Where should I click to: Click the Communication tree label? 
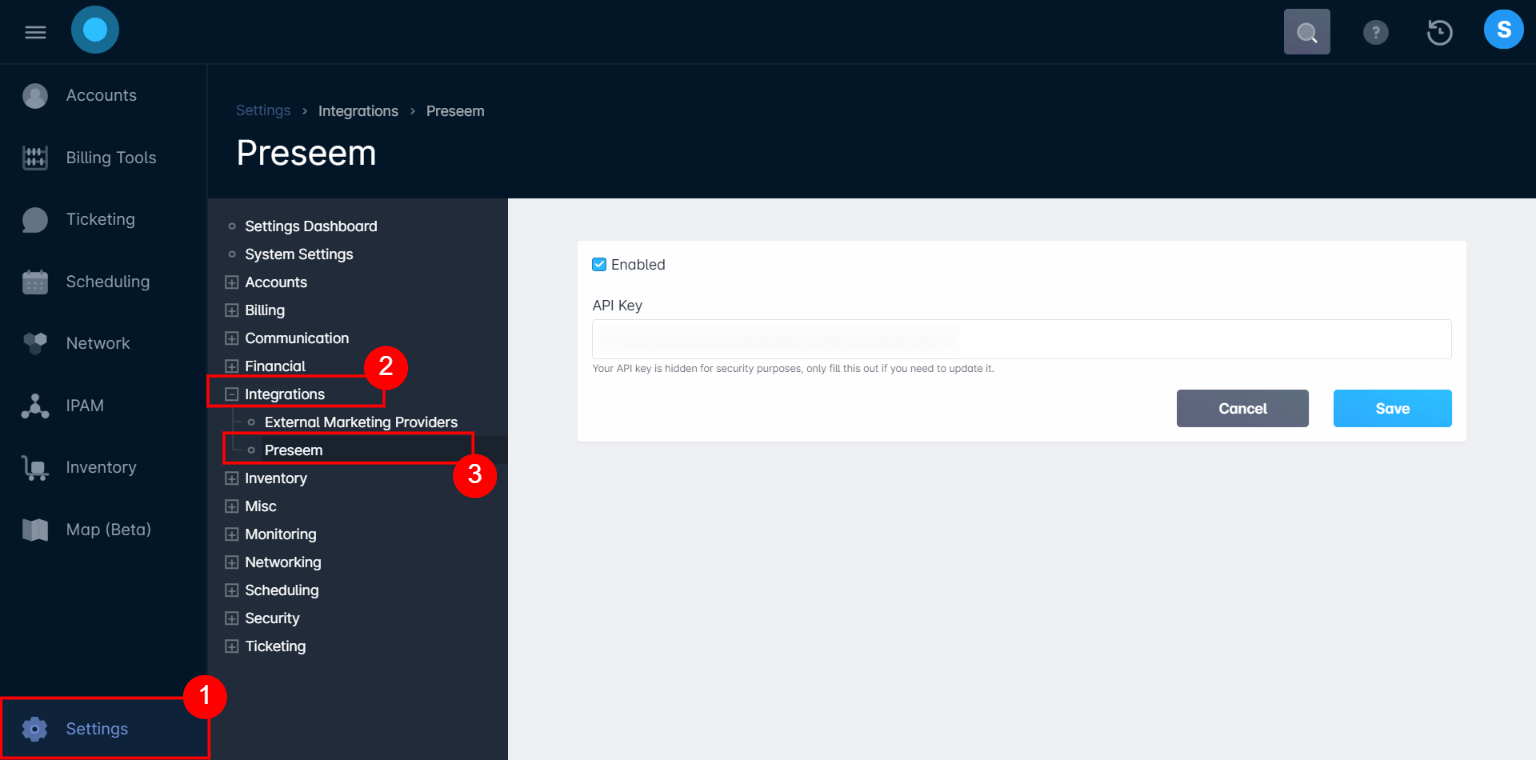click(x=297, y=339)
